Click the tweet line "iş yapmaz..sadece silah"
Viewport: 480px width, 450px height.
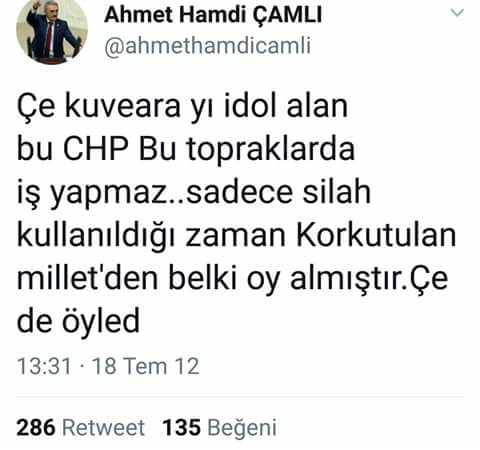click(x=194, y=192)
